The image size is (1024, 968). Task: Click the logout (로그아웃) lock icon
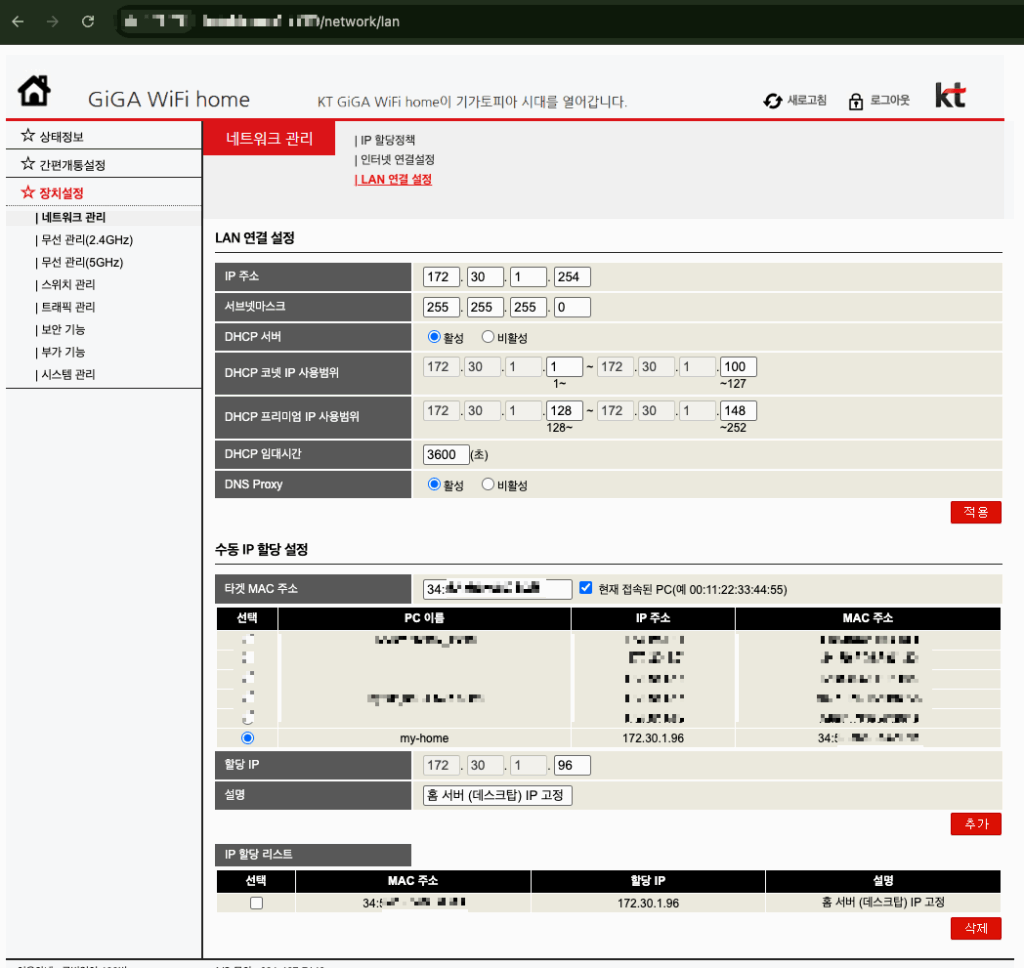pos(856,101)
